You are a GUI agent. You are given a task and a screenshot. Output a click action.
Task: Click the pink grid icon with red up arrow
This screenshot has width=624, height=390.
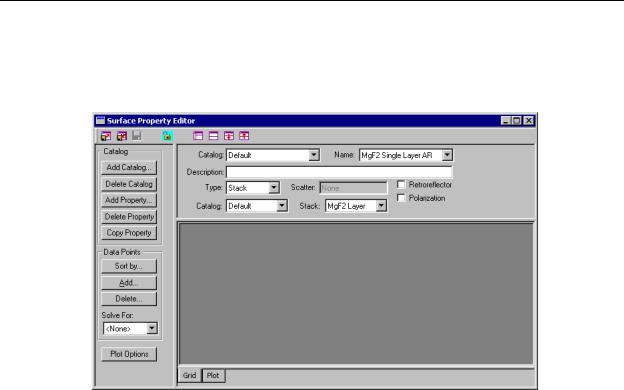[x=244, y=136]
